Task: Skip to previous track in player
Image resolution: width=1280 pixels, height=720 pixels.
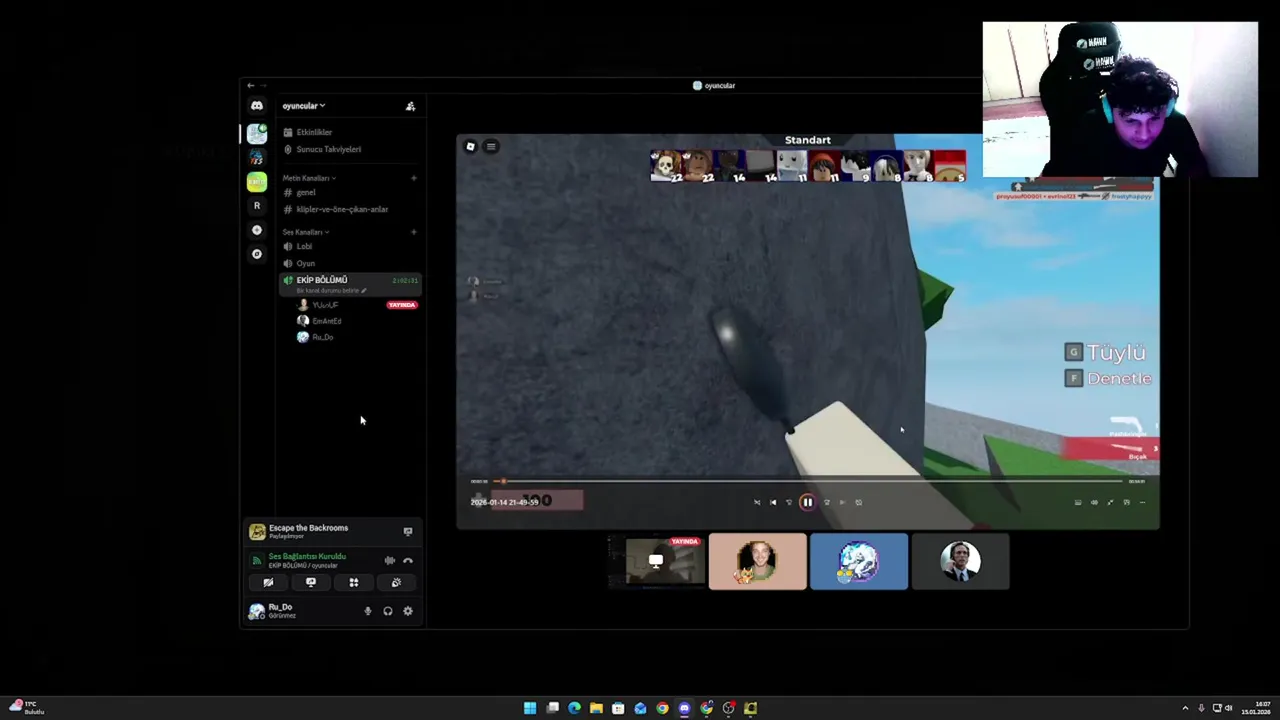Action: point(773,502)
